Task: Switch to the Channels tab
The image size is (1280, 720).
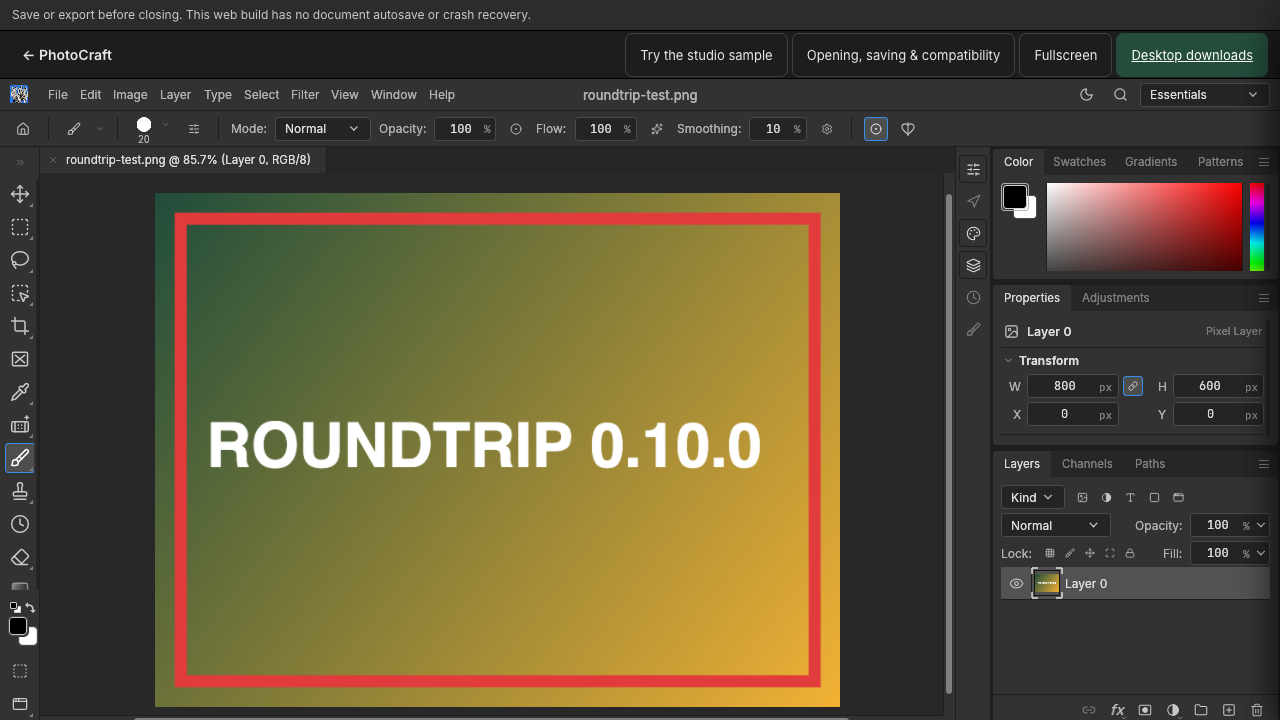Action: [1087, 464]
